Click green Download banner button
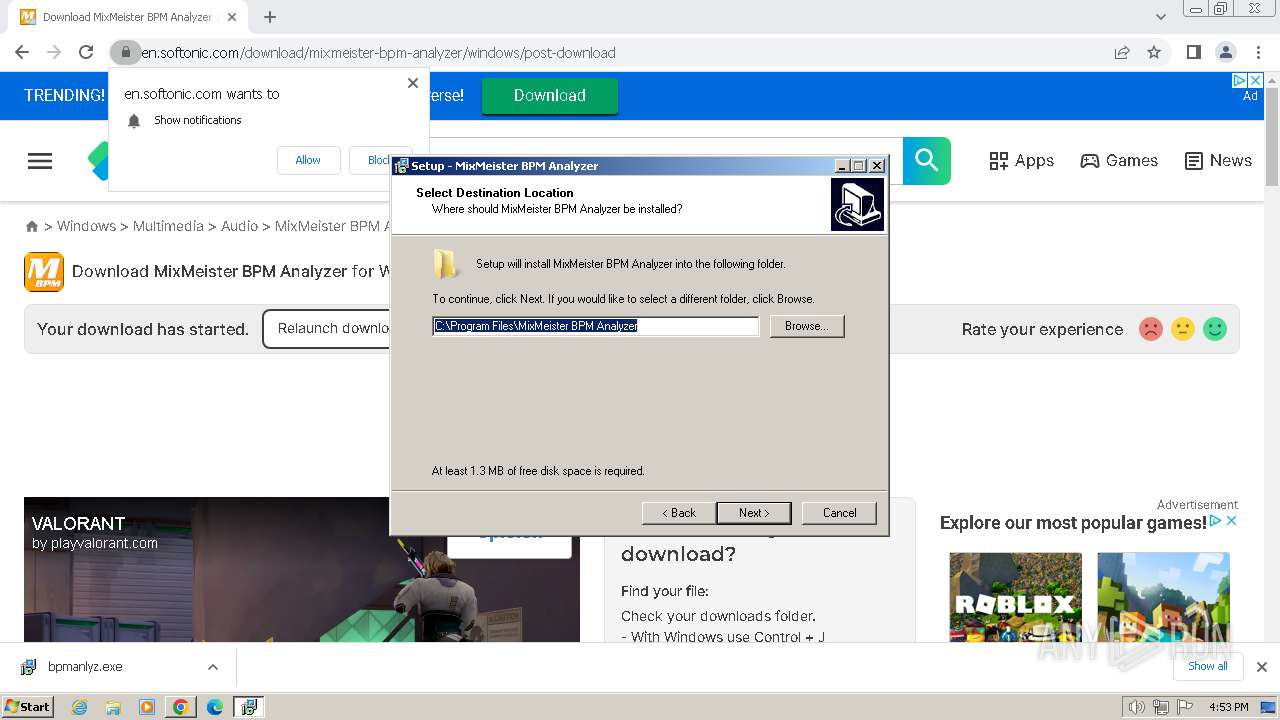1280x720 pixels. coord(550,95)
